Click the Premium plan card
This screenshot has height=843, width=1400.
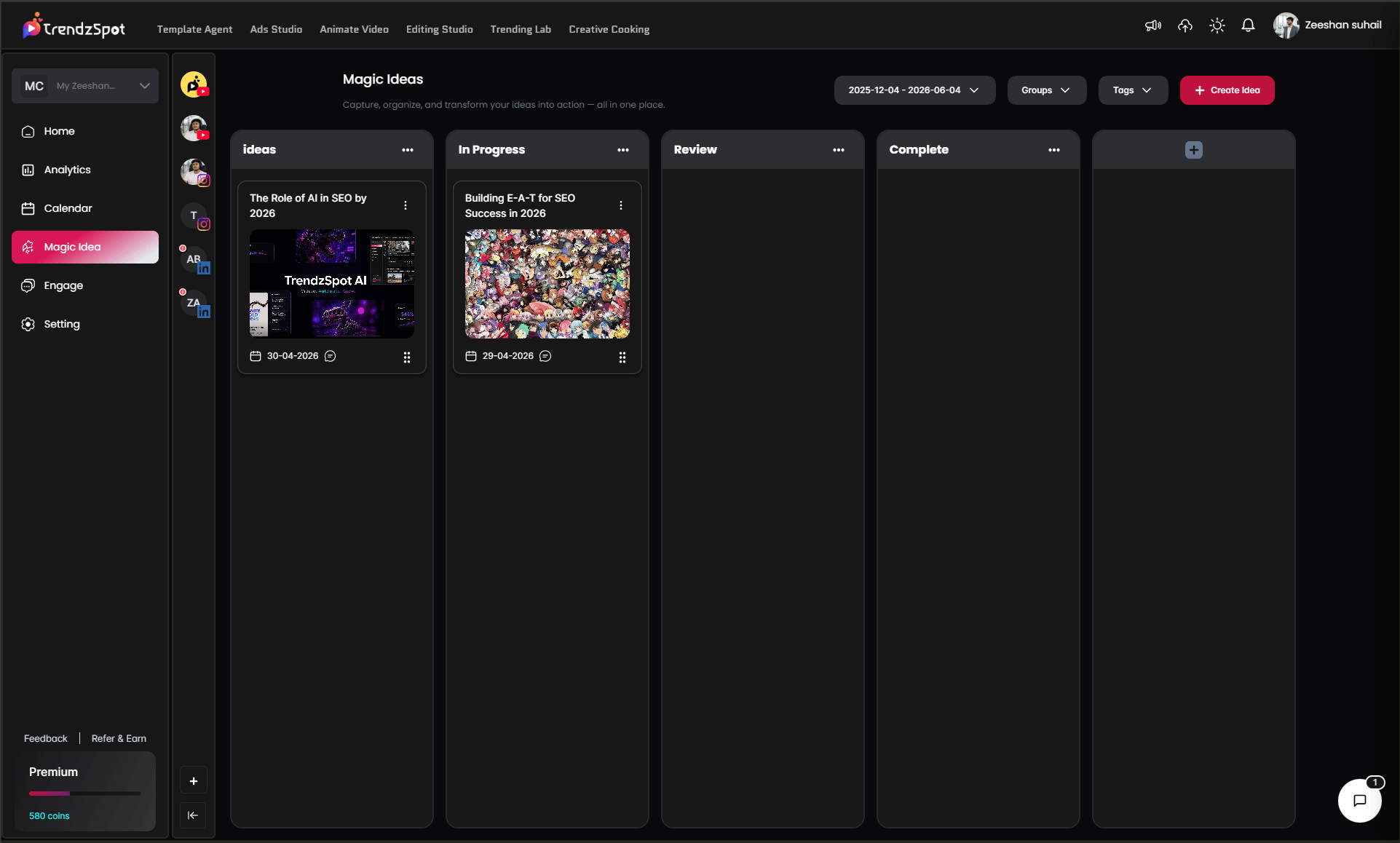[85, 791]
